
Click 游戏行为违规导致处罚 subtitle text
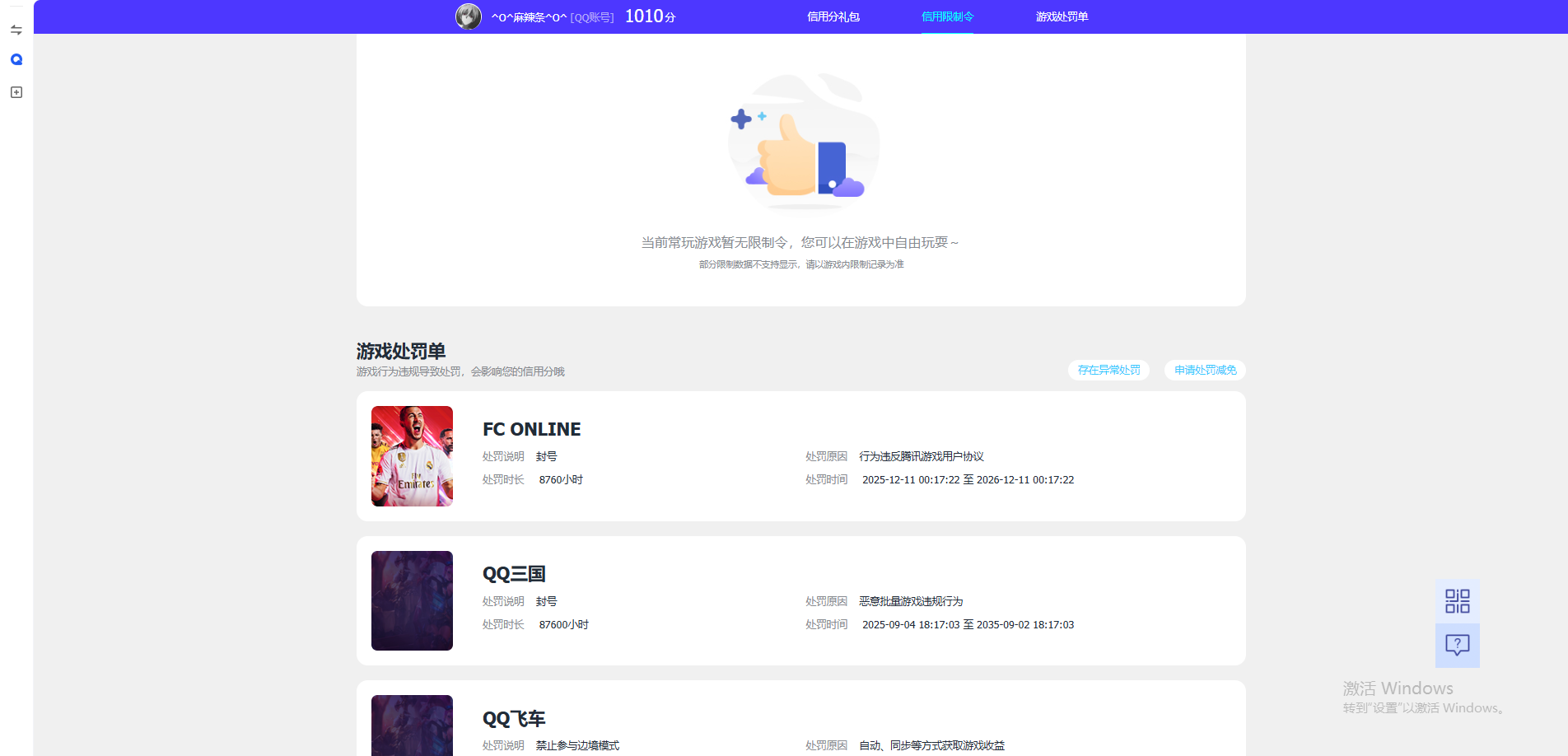460,371
